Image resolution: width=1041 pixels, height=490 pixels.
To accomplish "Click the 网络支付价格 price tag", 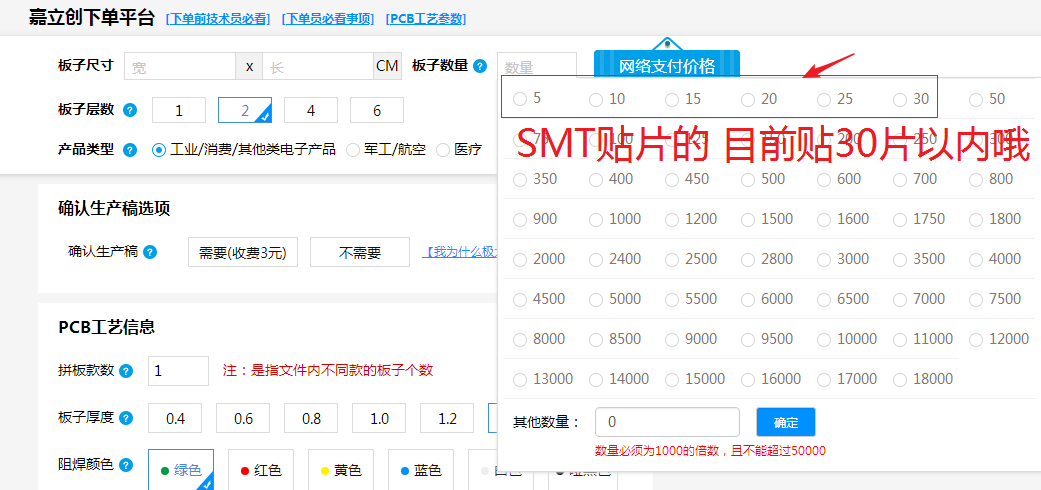I will (667, 66).
